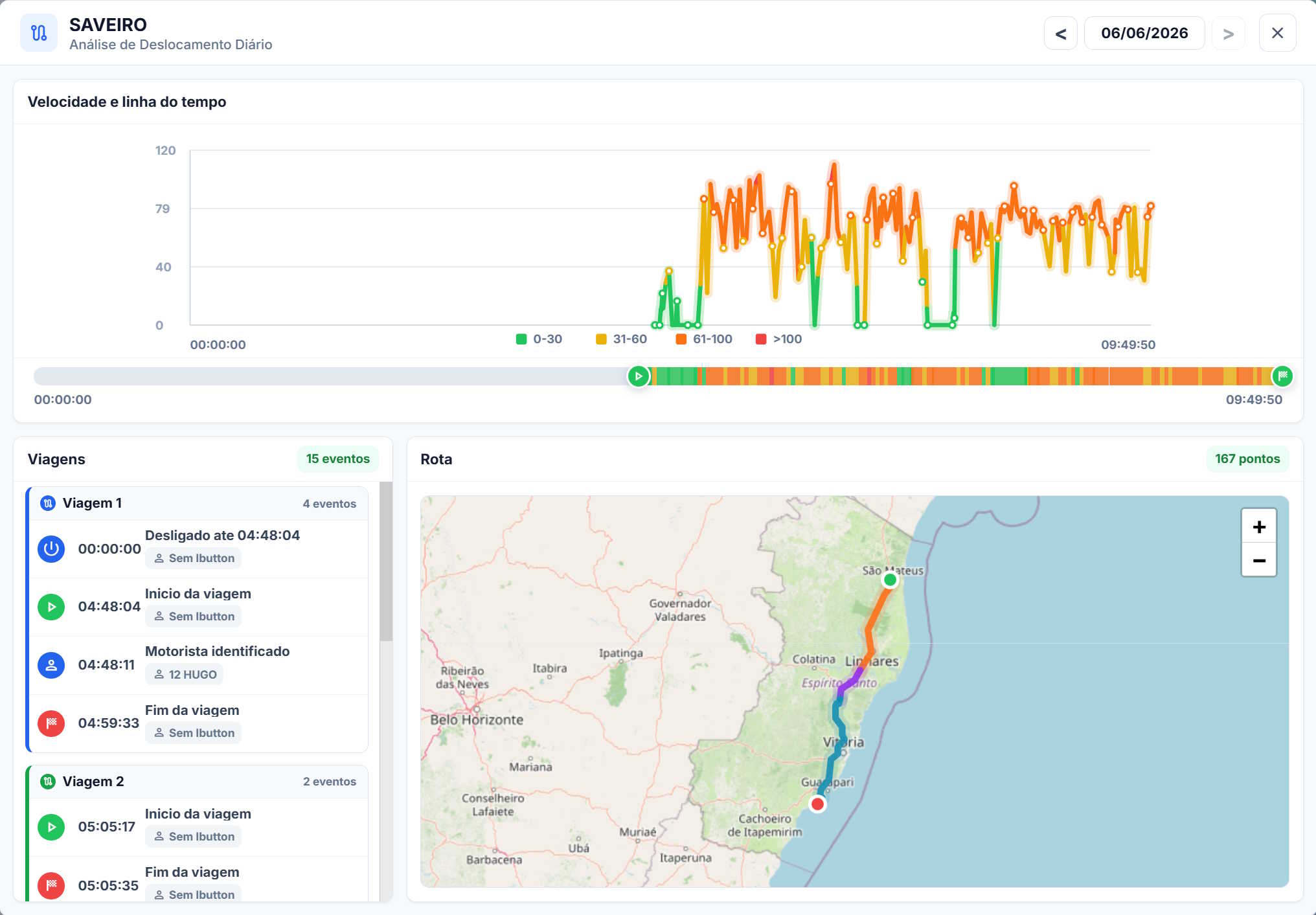The width and height of the screenshot is (1316, 915).
Task: Click the play icon at 04:48:04
Action: point(51,607)
